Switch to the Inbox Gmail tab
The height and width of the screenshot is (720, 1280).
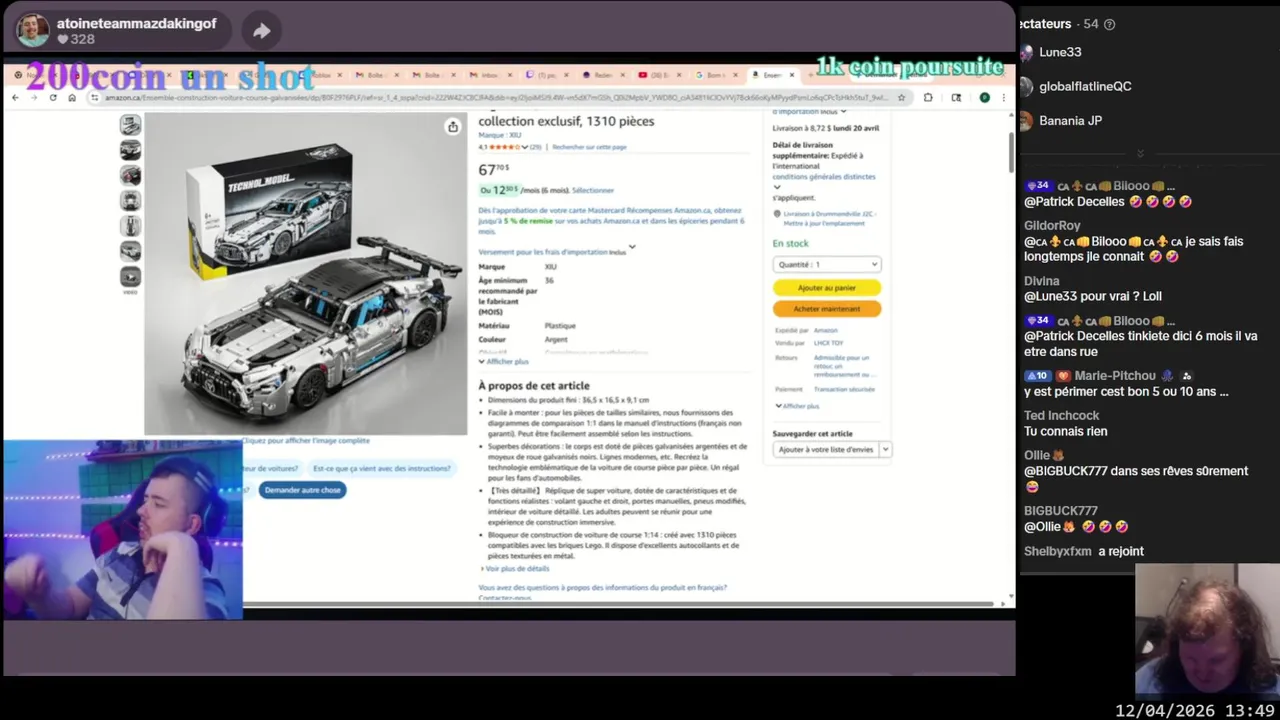tap(488, 75)
